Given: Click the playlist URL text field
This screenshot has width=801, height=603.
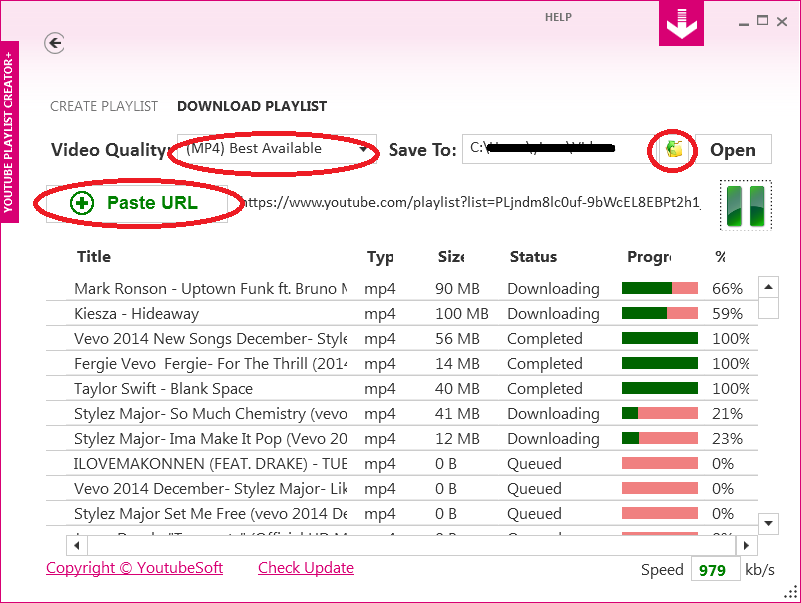Looking at the screenshot, I should pos(471,203).
